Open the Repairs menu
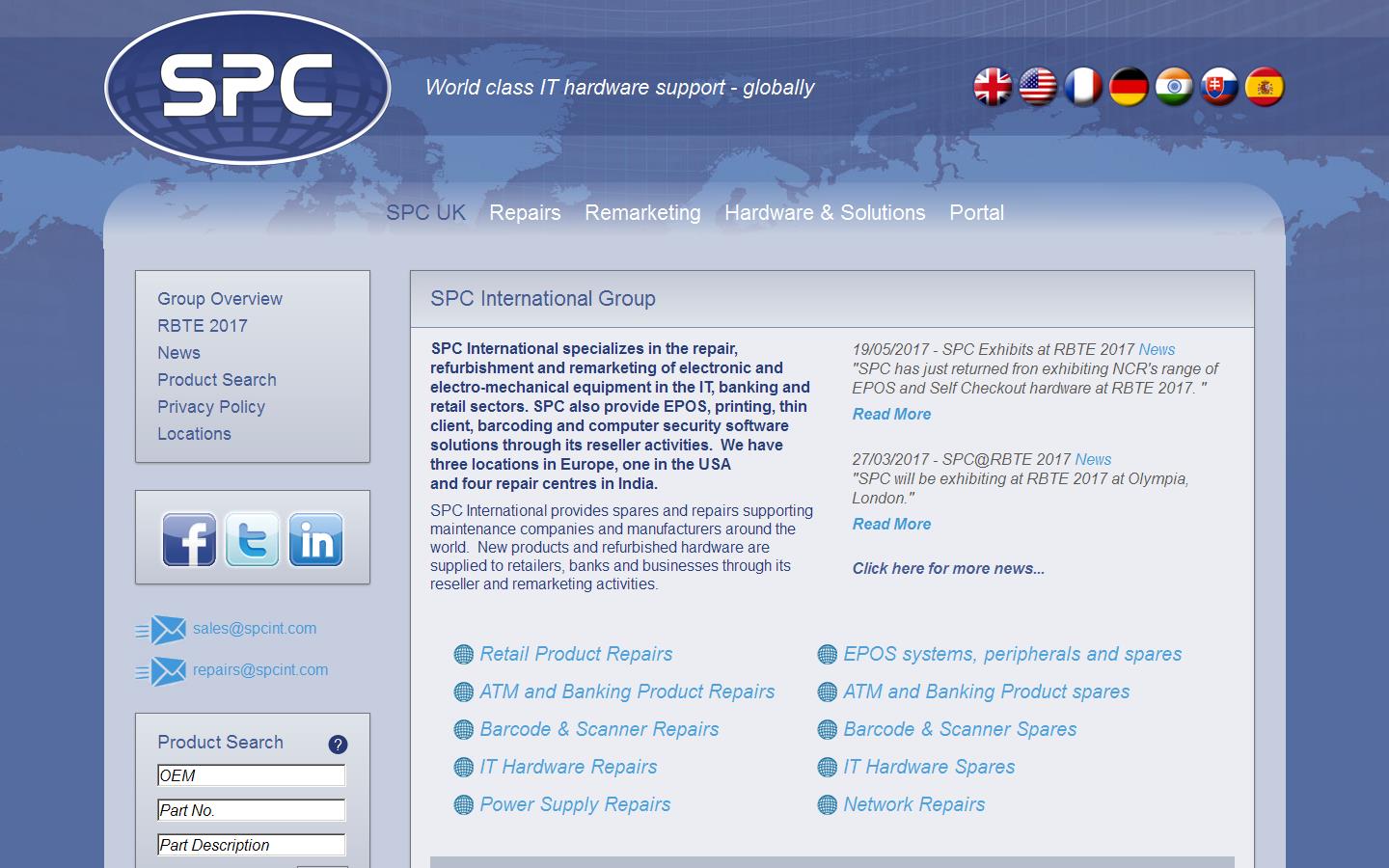 526,213
